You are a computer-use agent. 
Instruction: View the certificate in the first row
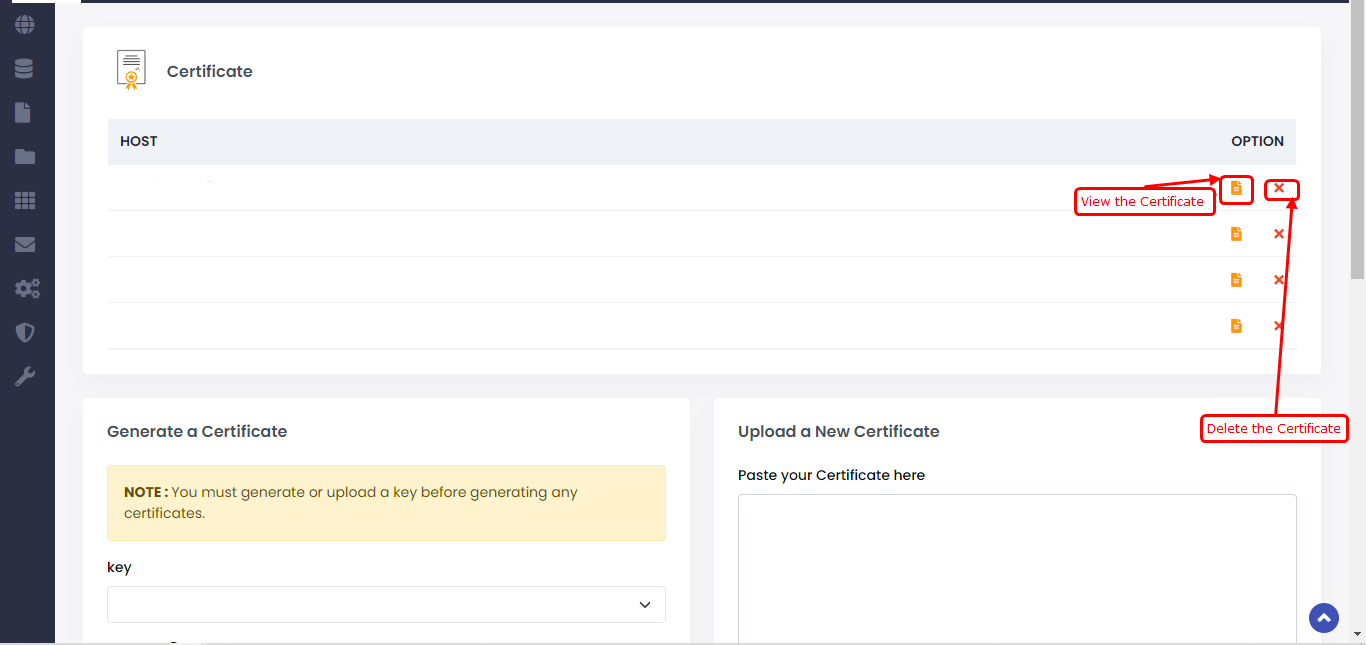pyautogui.click(x=1236, y=188)
